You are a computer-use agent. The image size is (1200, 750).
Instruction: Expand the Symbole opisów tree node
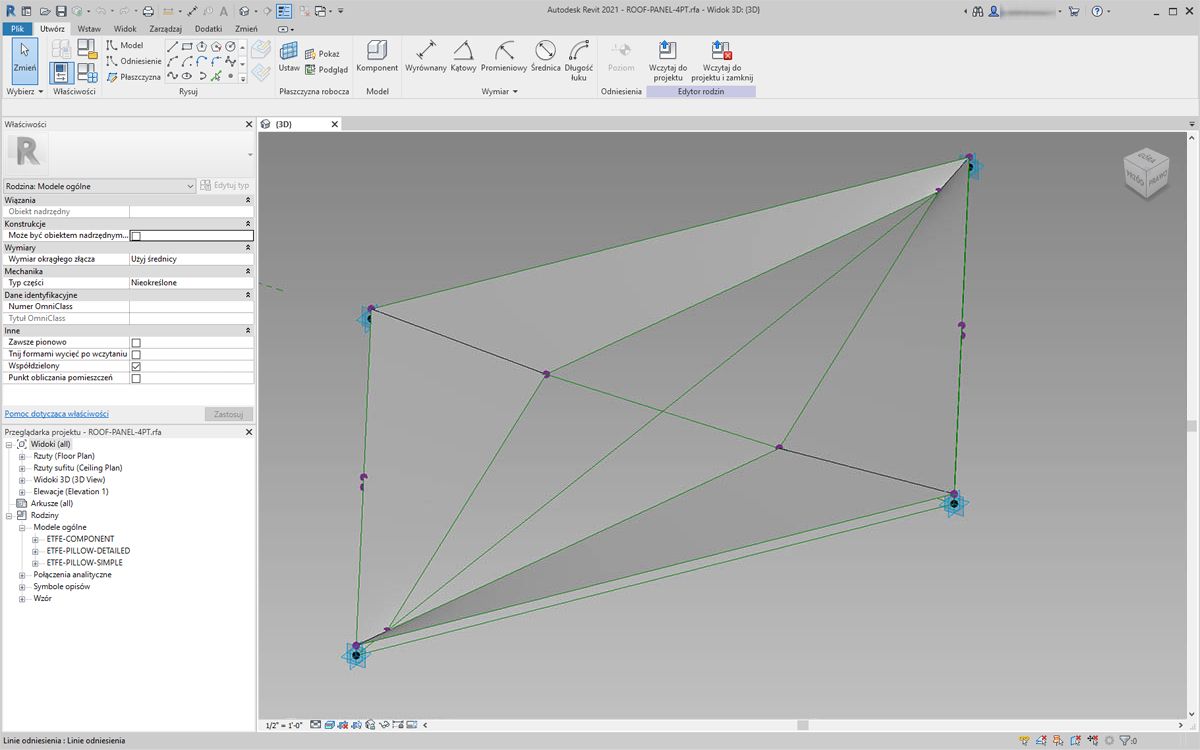[x=22, y=587]
